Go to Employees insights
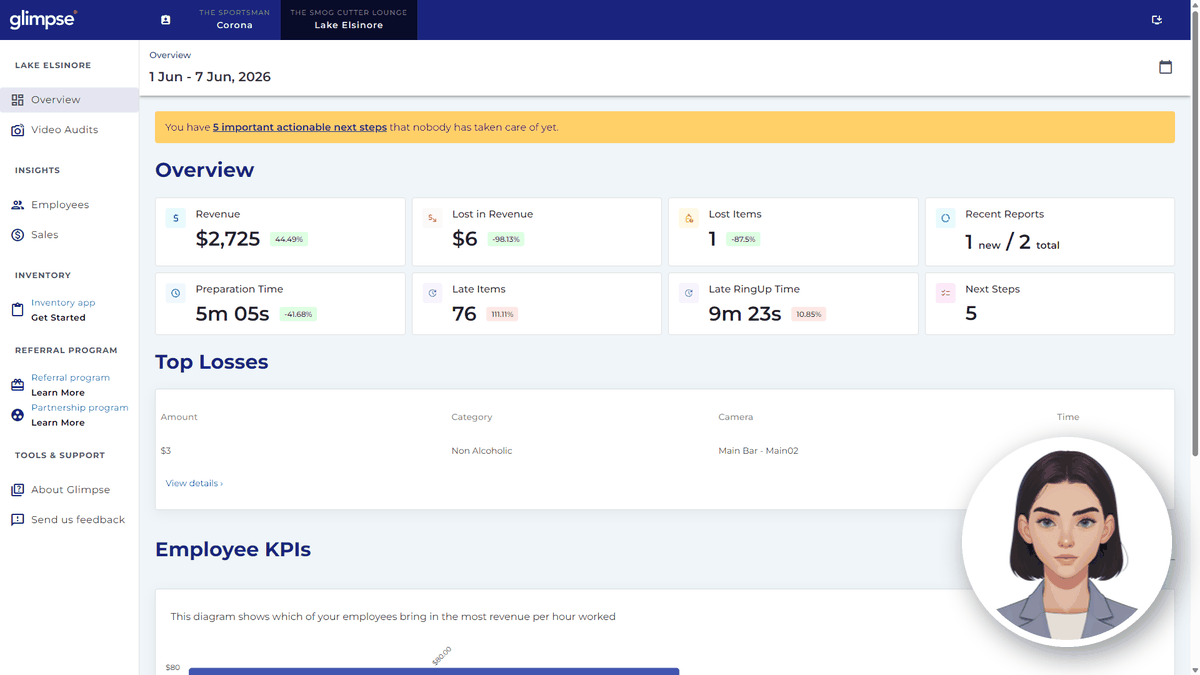 69,205
